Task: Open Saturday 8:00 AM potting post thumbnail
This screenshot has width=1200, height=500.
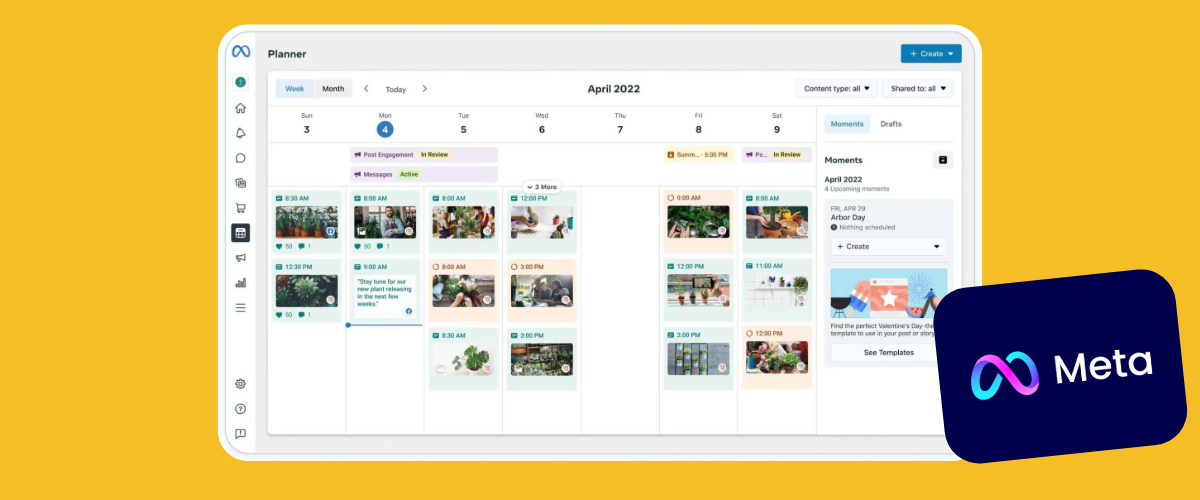Action: click(x=777, y=222)
